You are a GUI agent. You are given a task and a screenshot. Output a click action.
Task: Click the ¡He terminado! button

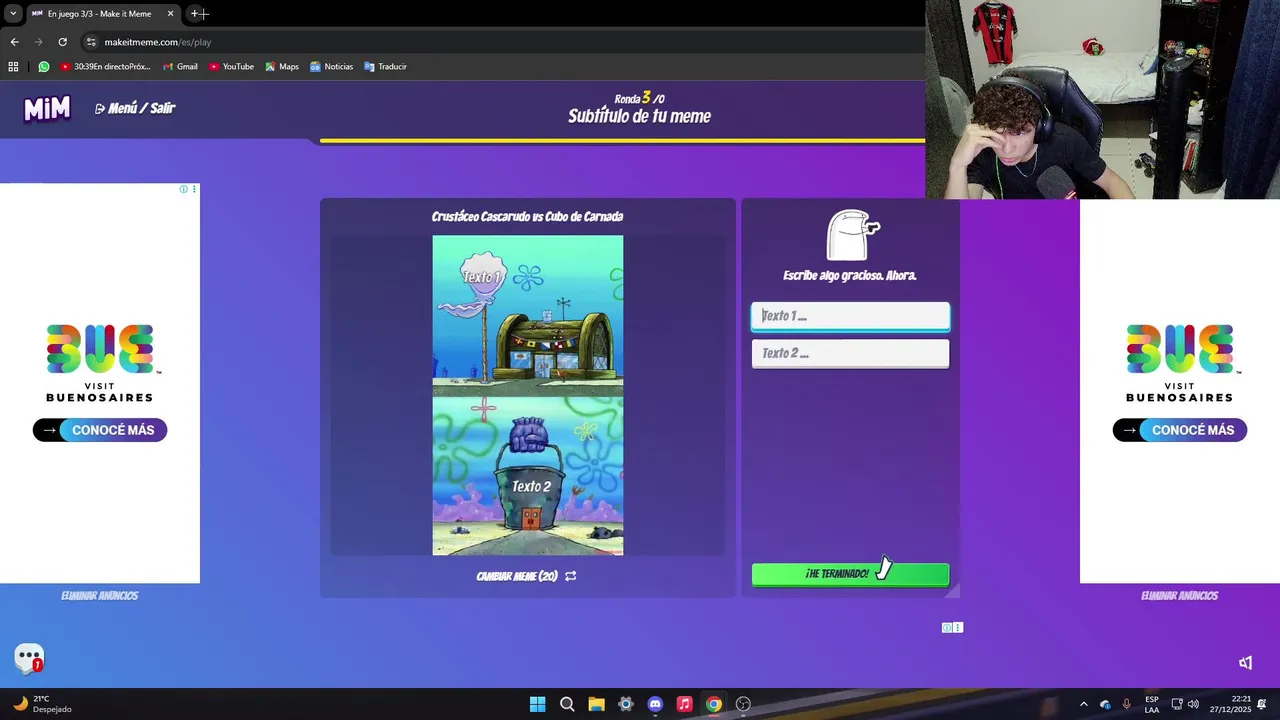coord(850,574)
